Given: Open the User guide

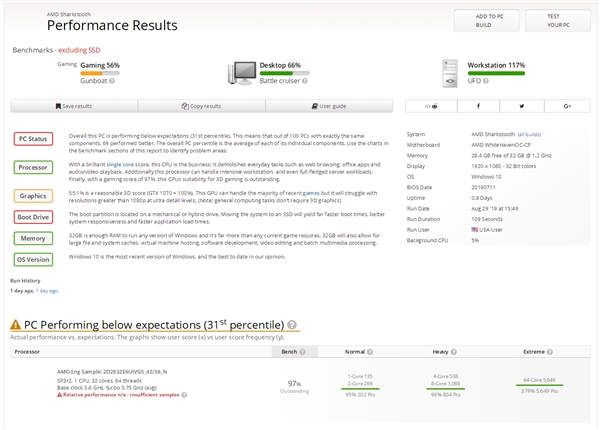Looking at the screenshot, I should coord(329,105).
